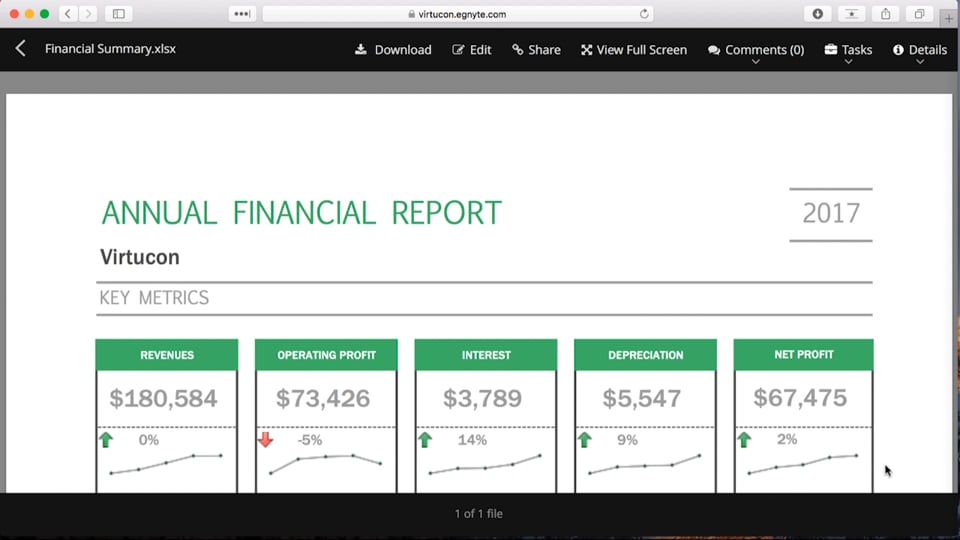The height and width of the screenshot is (540, 960).
Task: Show all Safari tabs overview
Action: pos(918,14)
